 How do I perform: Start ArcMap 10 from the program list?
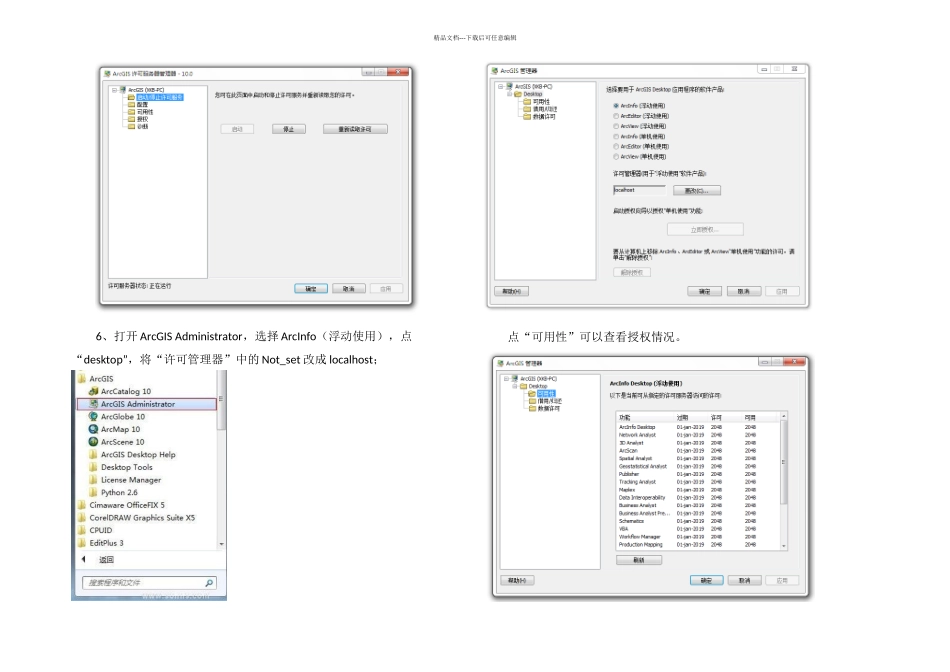coord(115,430)
